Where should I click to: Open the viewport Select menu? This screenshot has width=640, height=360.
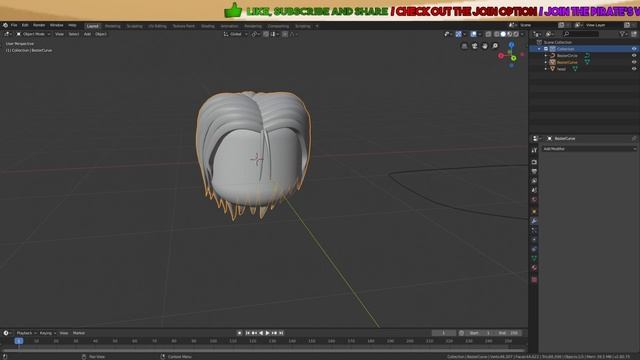[74, 34]
